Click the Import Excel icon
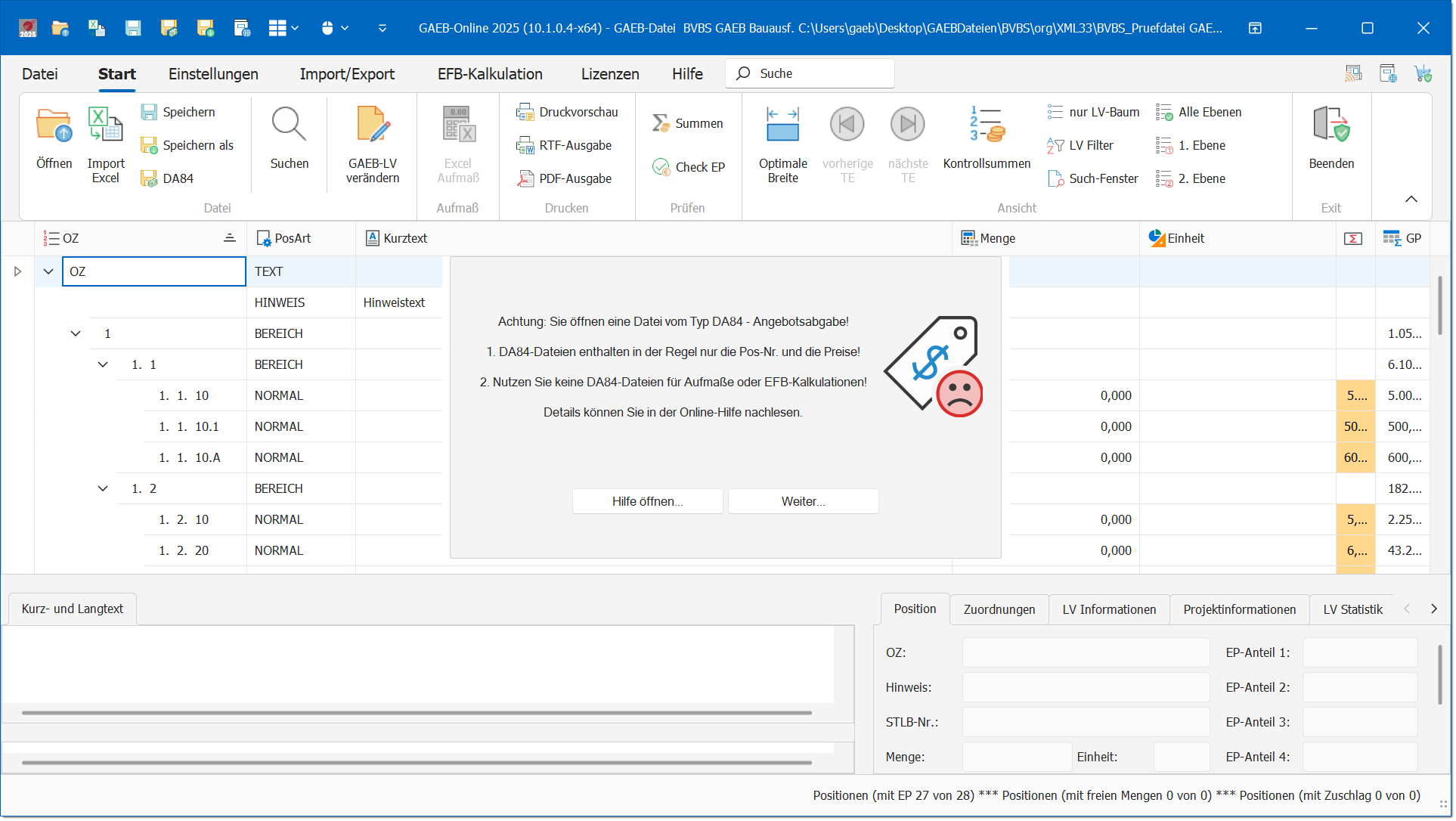The height and width of the screenshot is (821, 1456). click(x=105, y=127)
